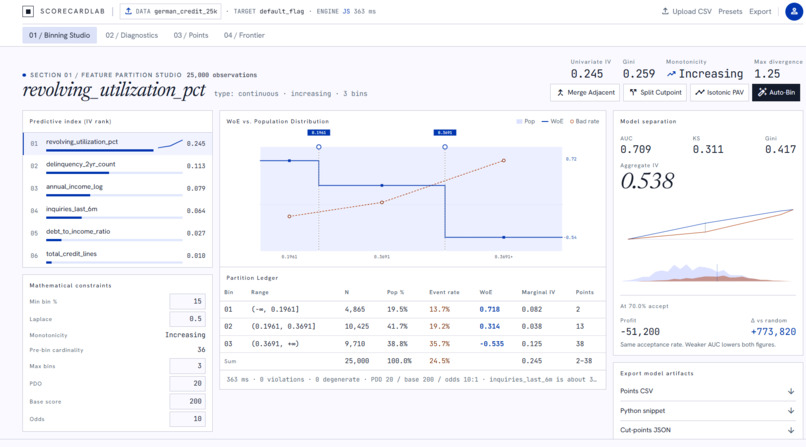Viewport: 806px width, 447px height.
Task: Click the Merge Adjacent button
Action: point(585,92)
